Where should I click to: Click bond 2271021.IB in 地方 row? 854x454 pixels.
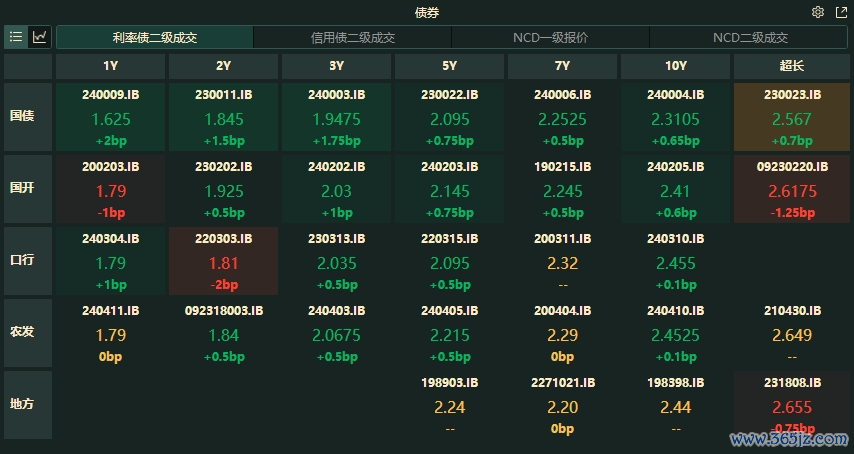click(x=563, y=404)
